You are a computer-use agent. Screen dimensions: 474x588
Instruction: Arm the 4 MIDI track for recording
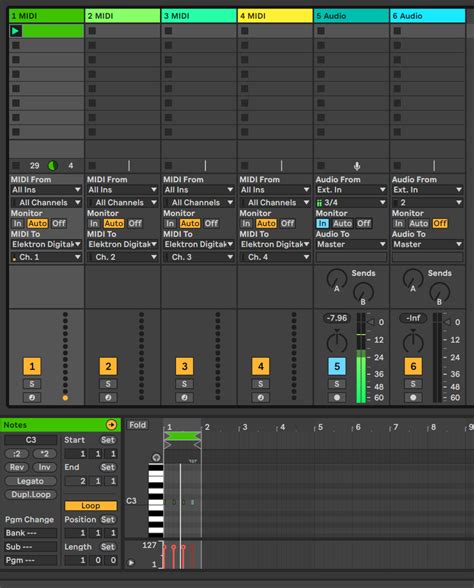261,398
